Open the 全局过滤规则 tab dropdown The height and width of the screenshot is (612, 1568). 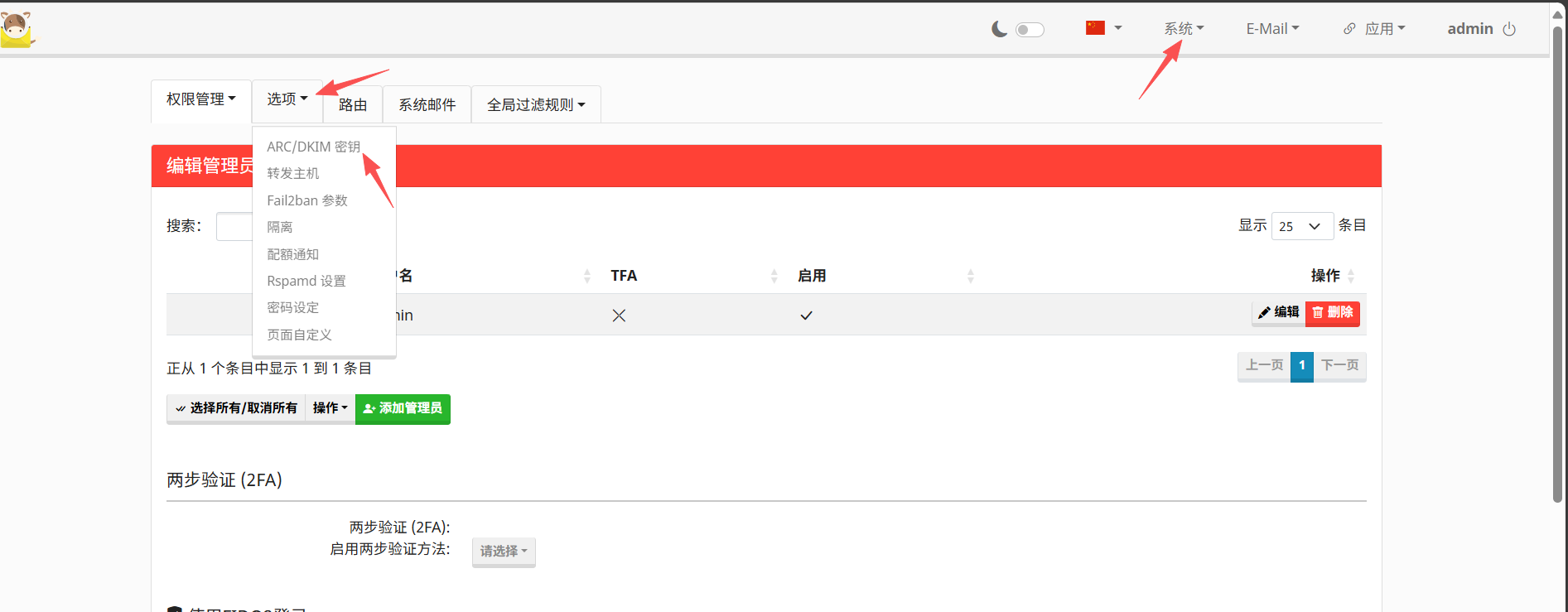pos(535,104)
